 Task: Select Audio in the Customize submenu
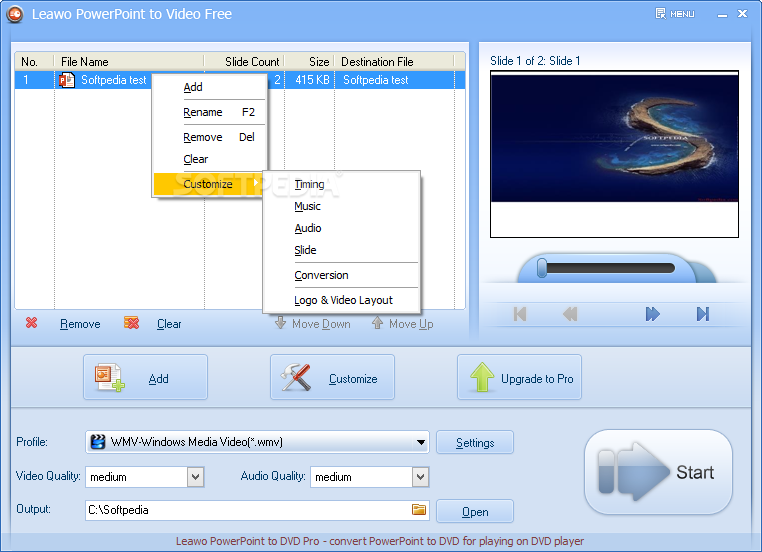341,228
